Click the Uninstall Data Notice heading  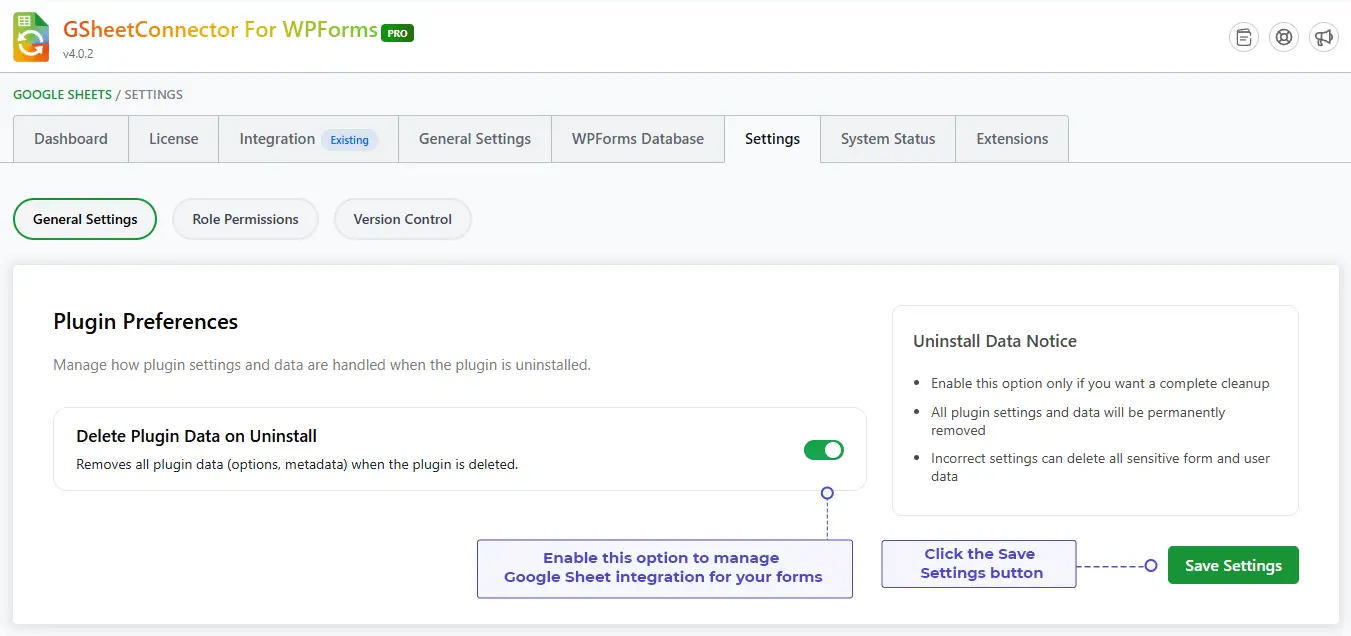(x=995, y=341)
